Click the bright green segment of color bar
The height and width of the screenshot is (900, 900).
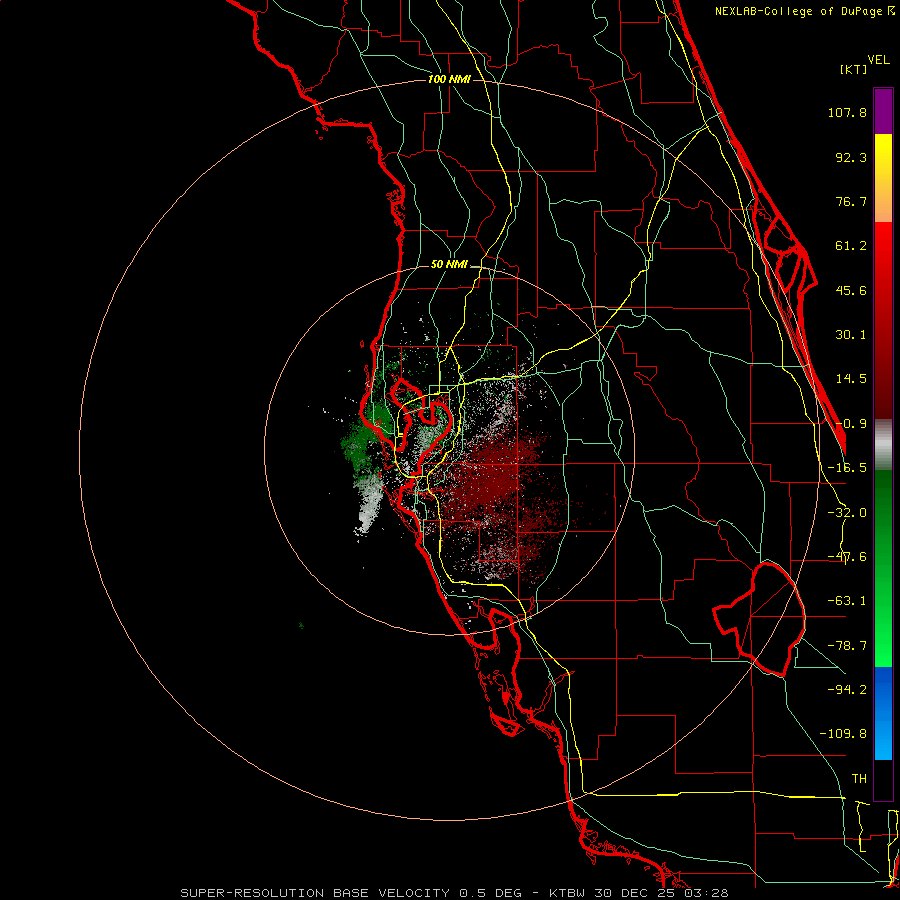coord(883,568)
